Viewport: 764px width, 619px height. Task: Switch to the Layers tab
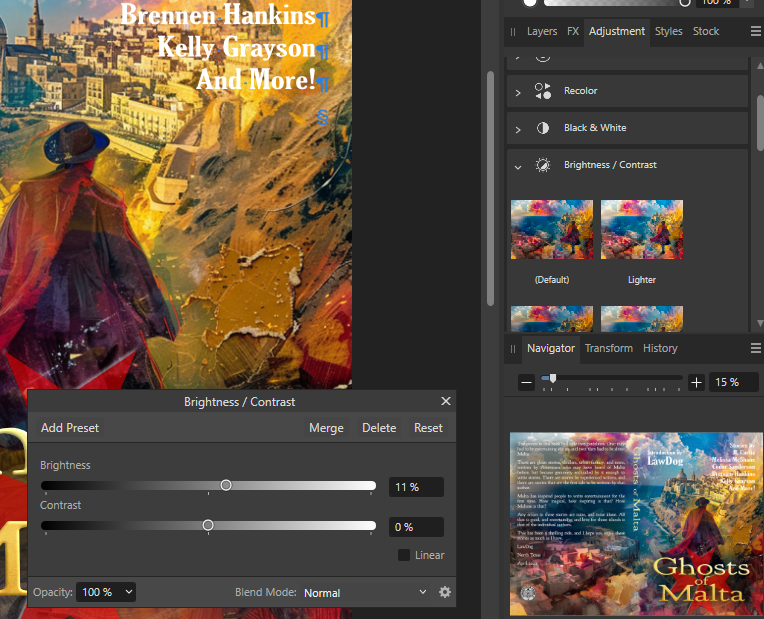542,31
